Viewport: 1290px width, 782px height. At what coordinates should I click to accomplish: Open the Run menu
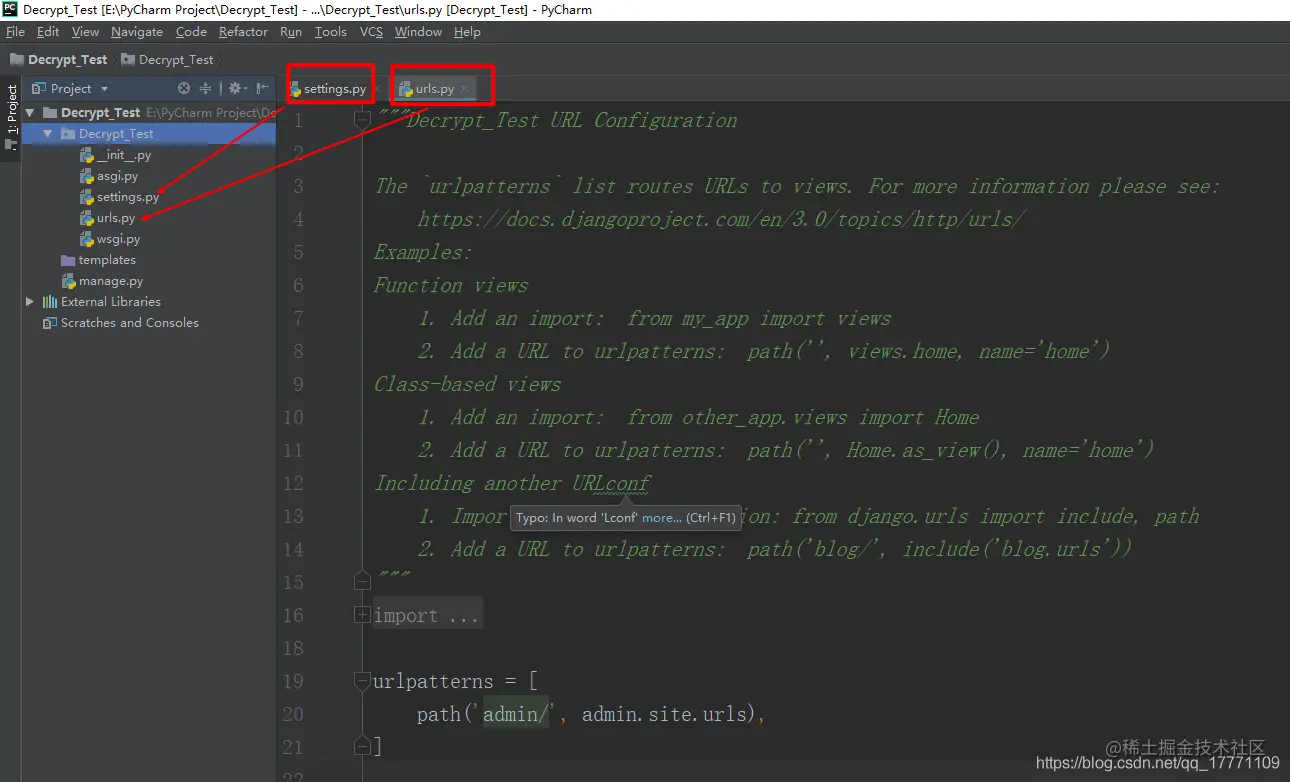click(291, 32)
